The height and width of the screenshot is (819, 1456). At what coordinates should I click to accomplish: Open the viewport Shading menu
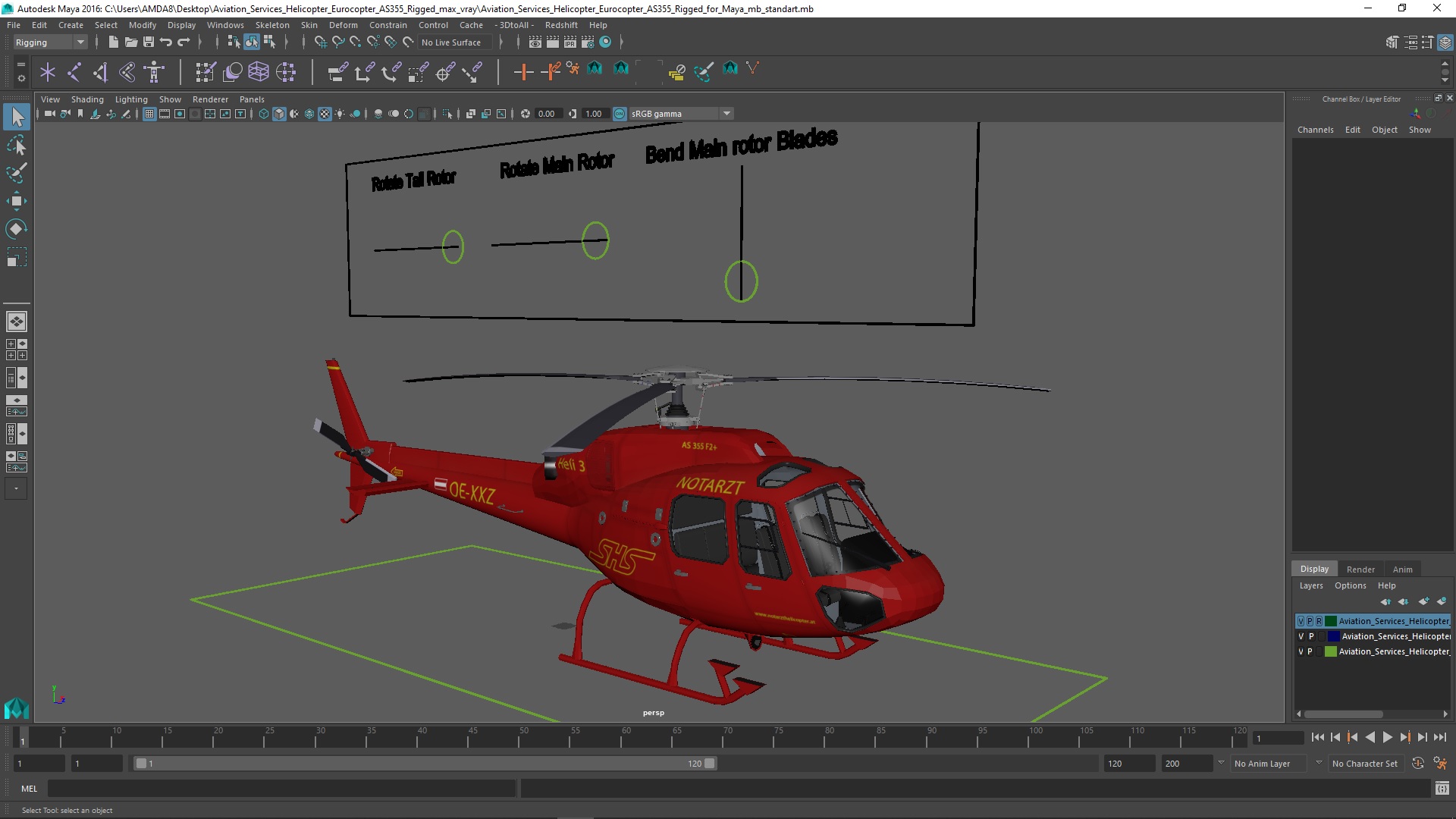pos(87,99)
